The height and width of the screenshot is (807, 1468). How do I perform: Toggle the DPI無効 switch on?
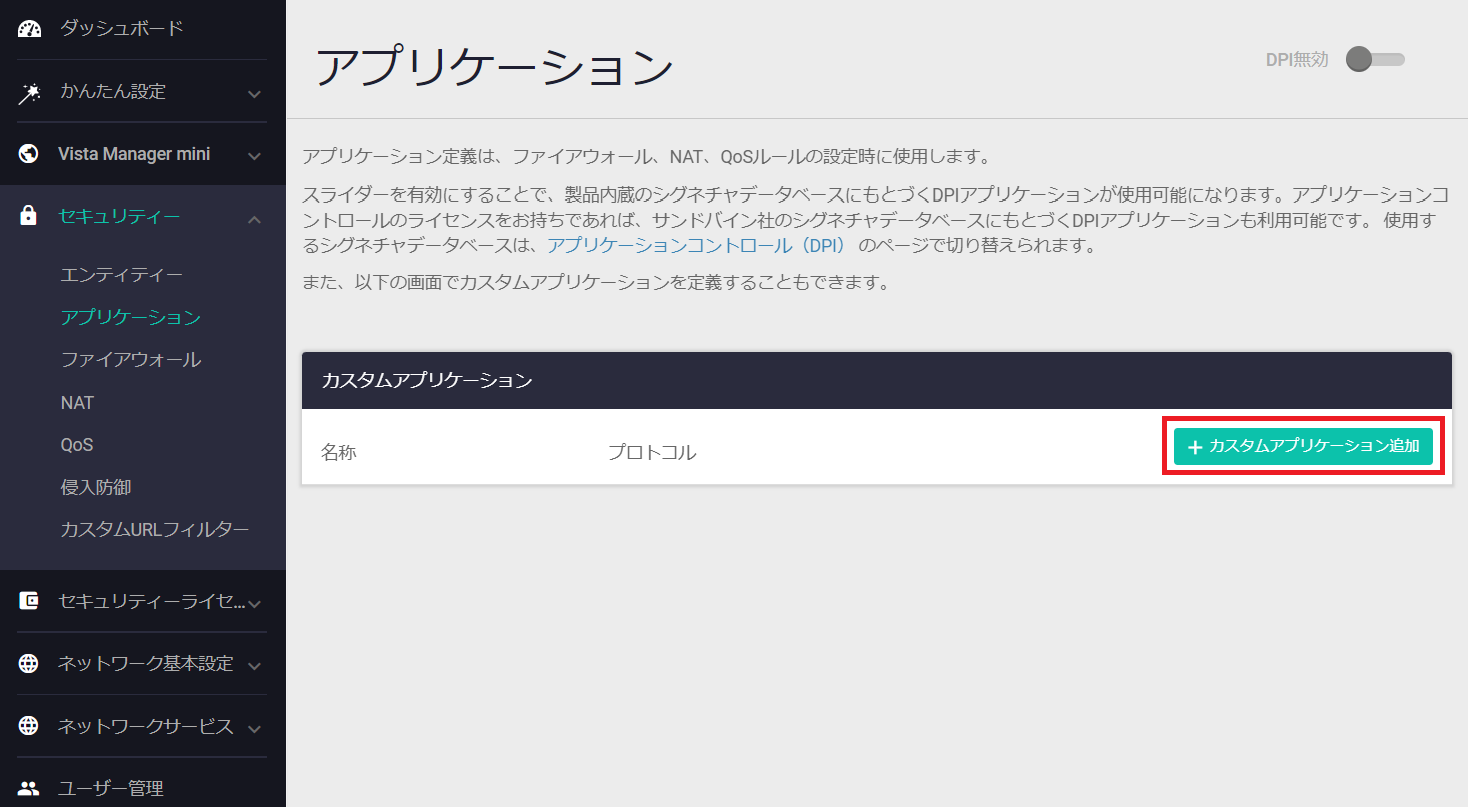click(1374, 60)
